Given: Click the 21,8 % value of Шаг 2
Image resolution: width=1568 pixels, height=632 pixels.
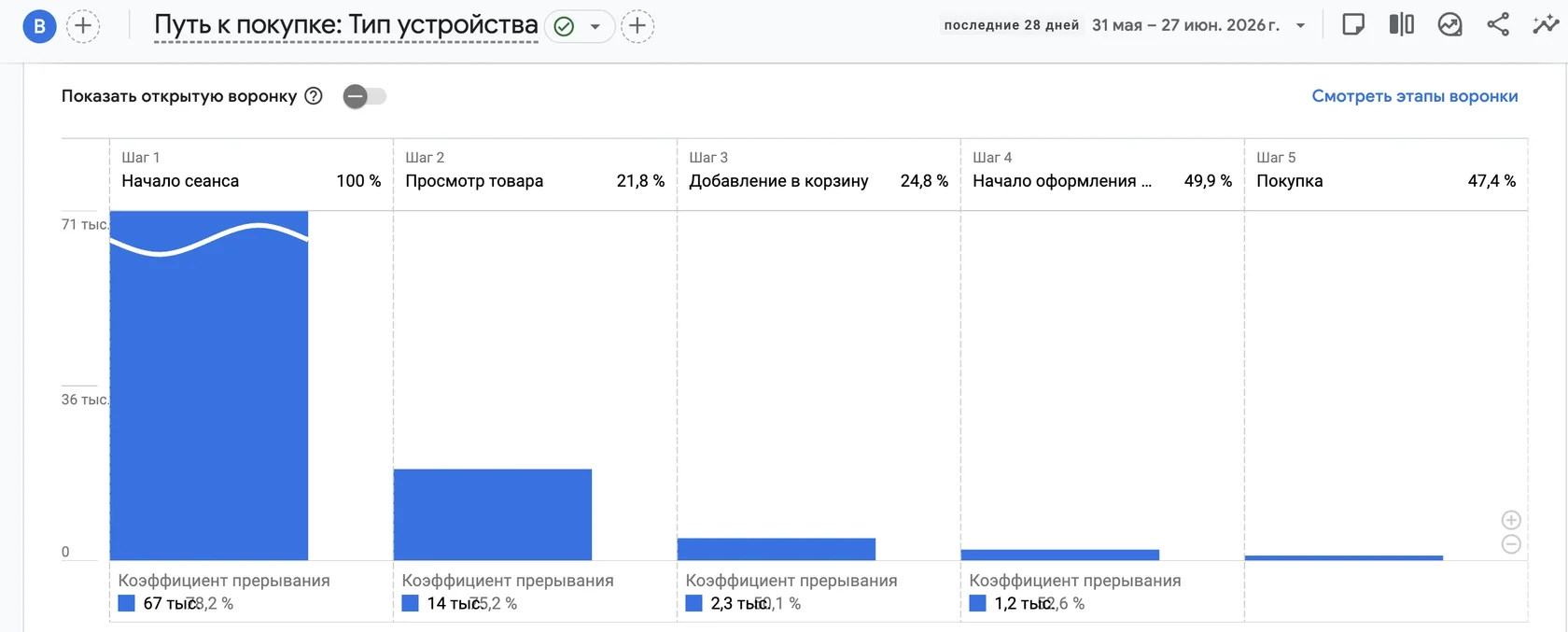Looking at the screenshot, I should [x=640, y=181].
